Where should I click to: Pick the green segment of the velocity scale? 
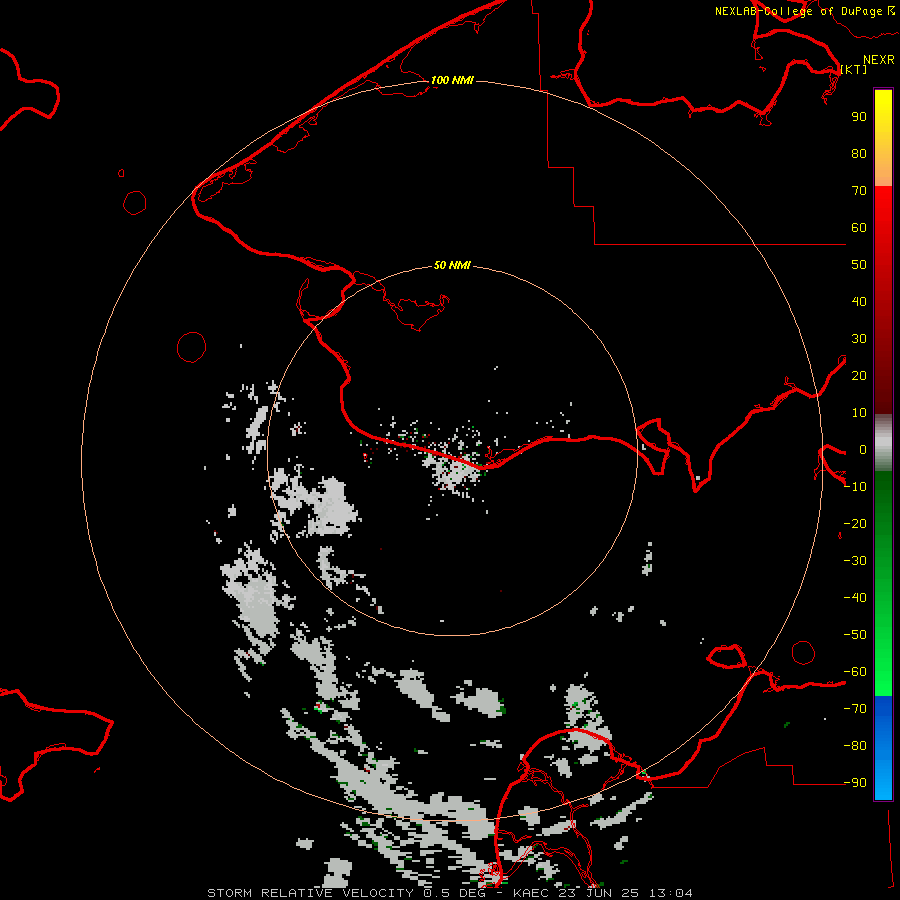pos(883,584)
